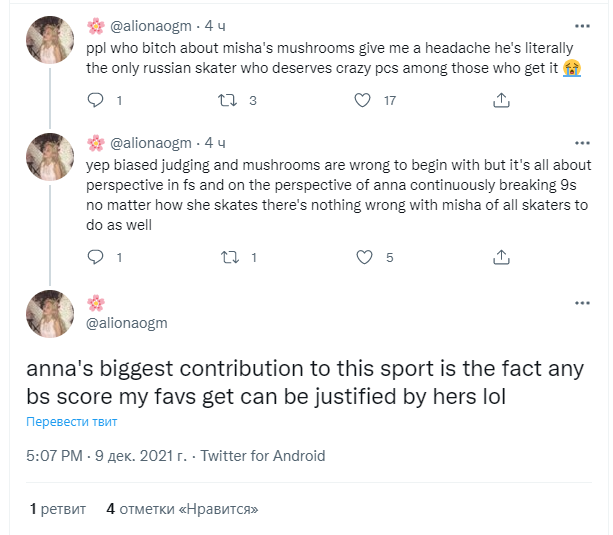Open Twitter for Android source link
Image resolution: width=613 pixels, height=535 pixels.
(x=263, y=456)
